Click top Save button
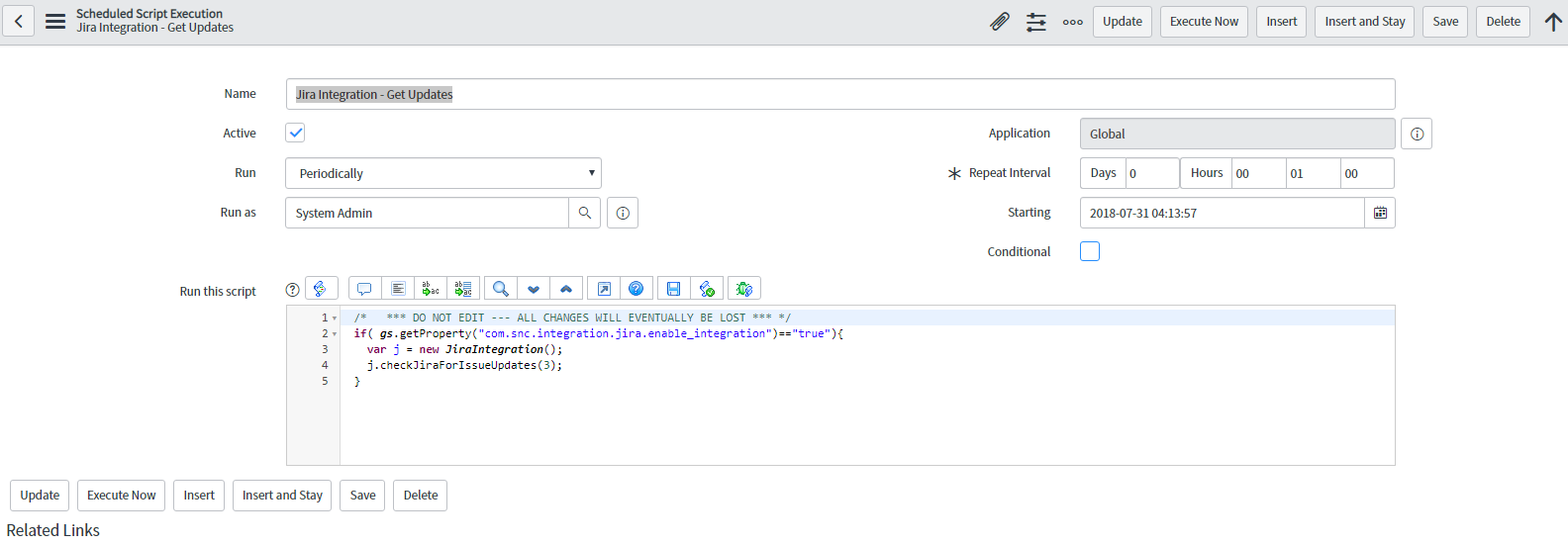This screenshot has width=1568, height=545. [x=1445, y=22]
